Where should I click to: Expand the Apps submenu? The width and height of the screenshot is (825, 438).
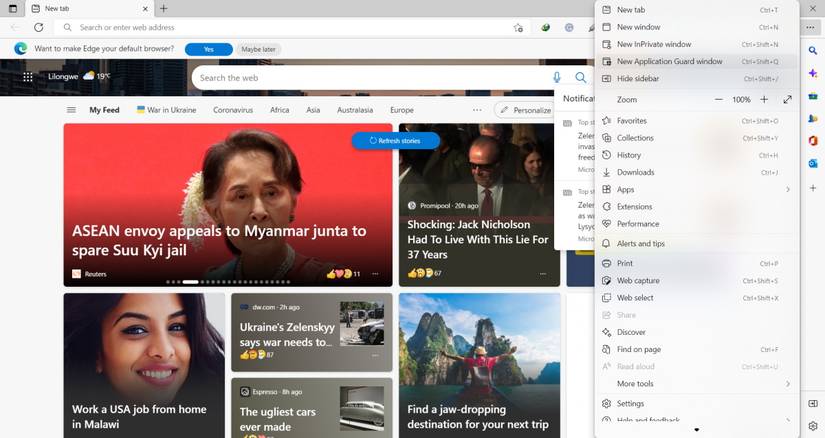[697, 190]
